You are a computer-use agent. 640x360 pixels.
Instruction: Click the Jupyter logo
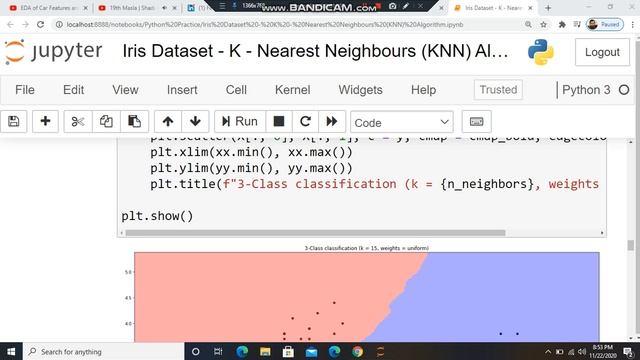point(53,52)
